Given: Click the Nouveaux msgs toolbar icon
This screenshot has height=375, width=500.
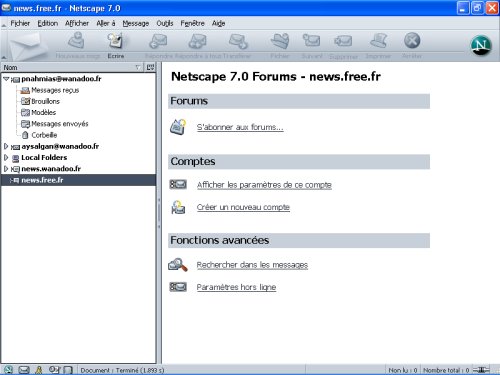Looking at the screenshot, I should [77, 41].
